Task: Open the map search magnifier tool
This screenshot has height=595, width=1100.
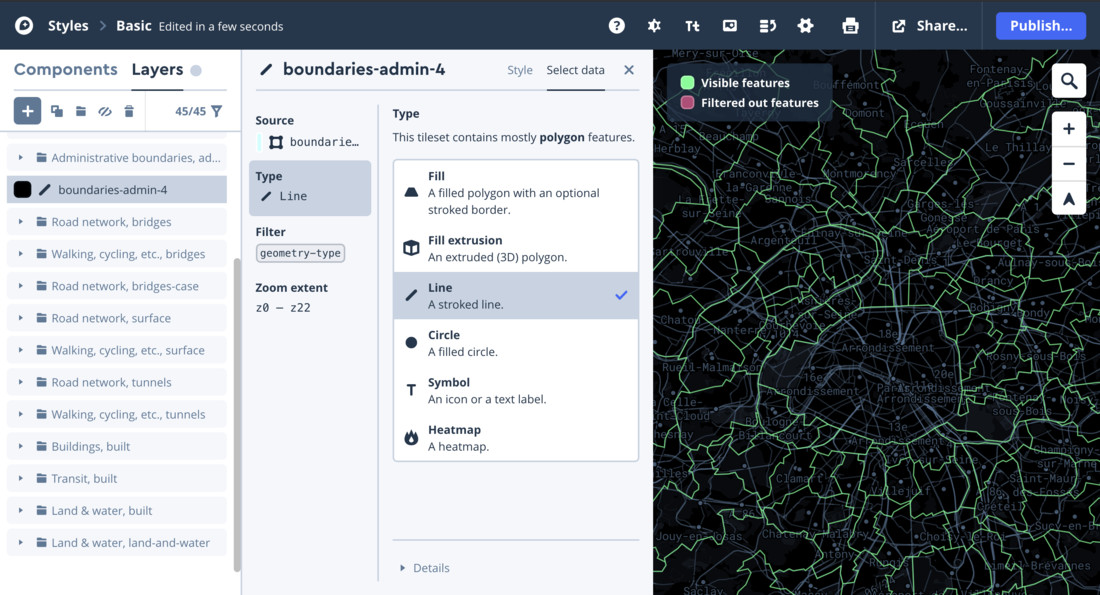Action: click(x=1069, y=79)
